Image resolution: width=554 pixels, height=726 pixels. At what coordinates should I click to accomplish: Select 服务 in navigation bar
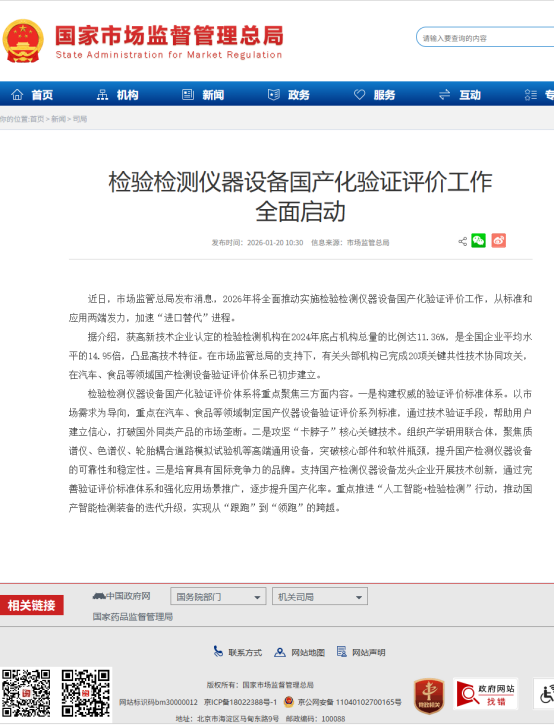[374, 95]
